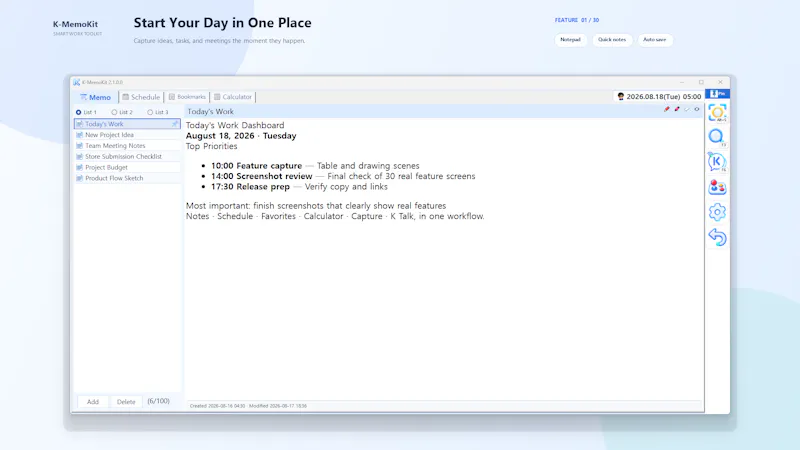
Task: Minimize the K-MemoKit window
Action: tap(682, 82)
